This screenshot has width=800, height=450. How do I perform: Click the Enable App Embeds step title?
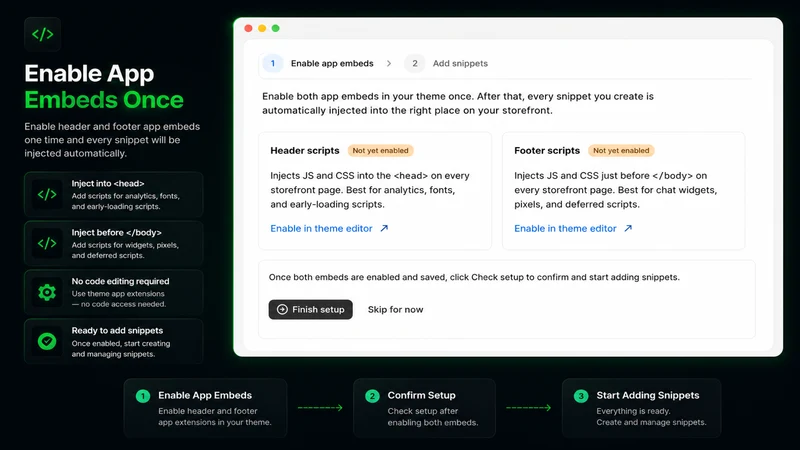click(205, 395)
